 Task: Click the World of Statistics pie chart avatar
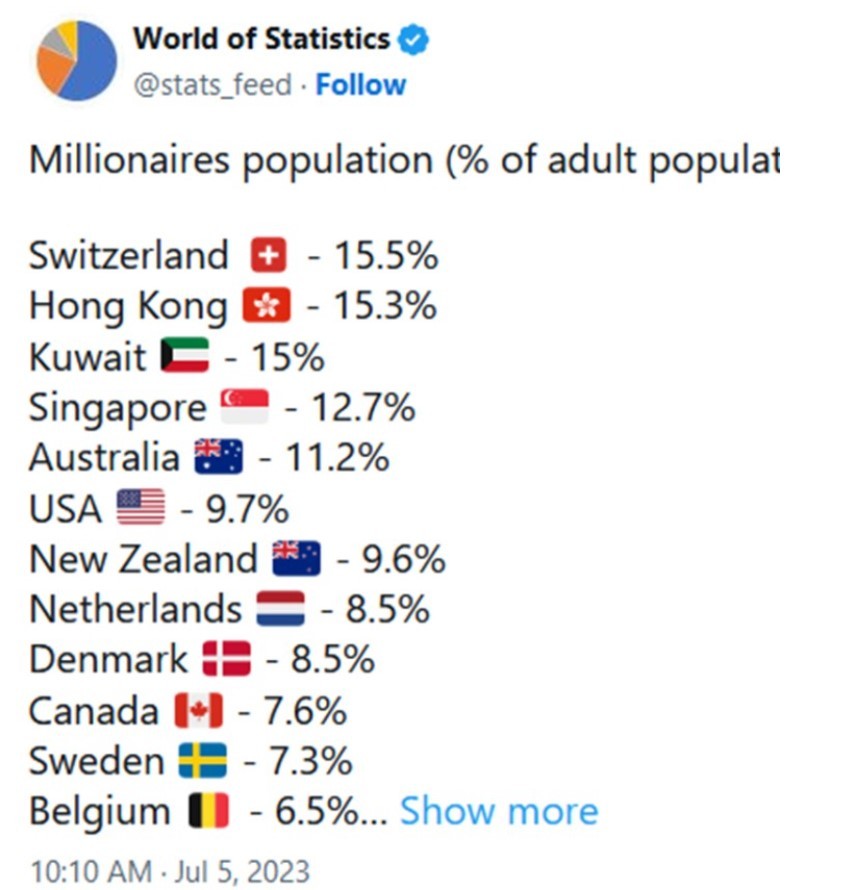(76, 59)
